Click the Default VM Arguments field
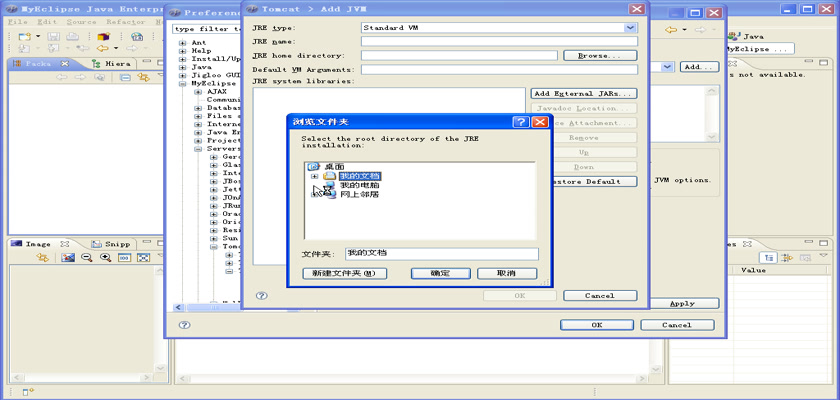Image resolution: width=840 pixels, height=400 pixels. click(499, 70)
